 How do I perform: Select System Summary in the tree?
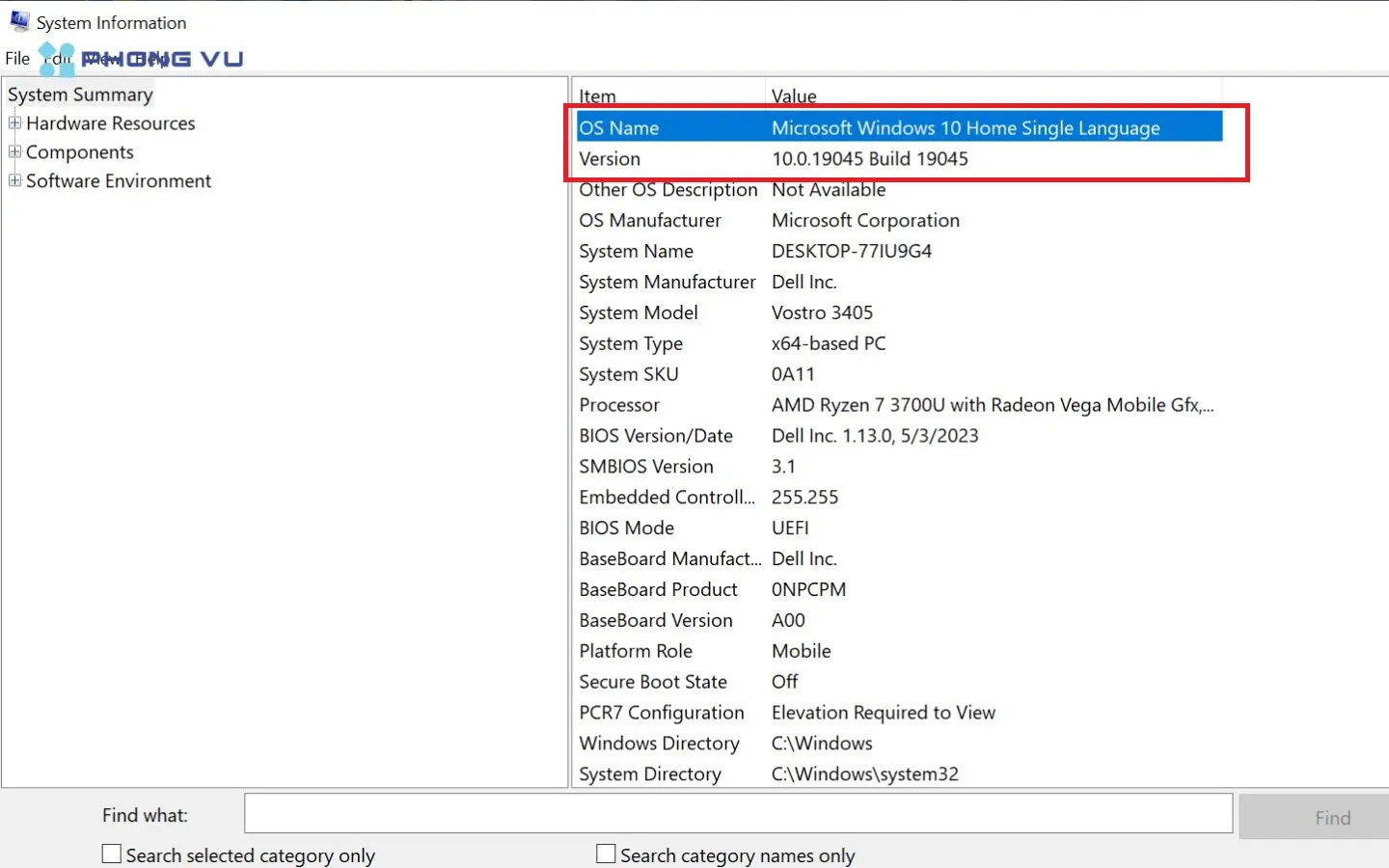pyautogui.click(x=80, y=95)
